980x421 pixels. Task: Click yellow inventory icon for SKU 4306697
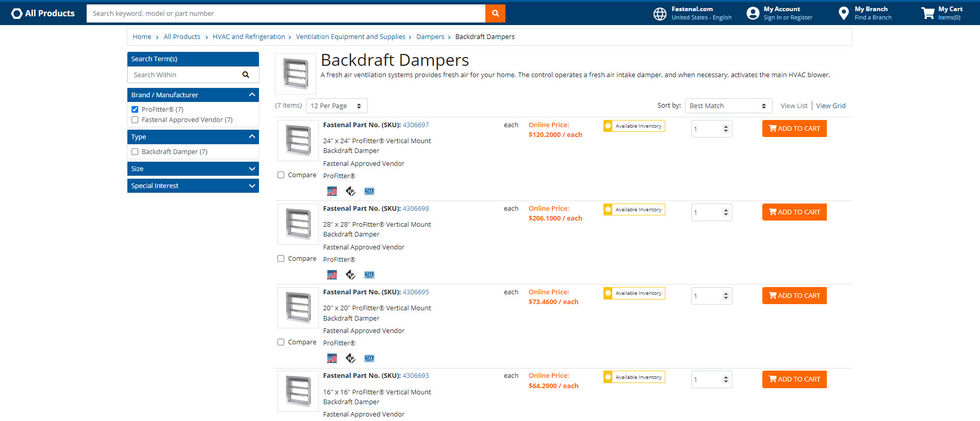coord(607,126)
